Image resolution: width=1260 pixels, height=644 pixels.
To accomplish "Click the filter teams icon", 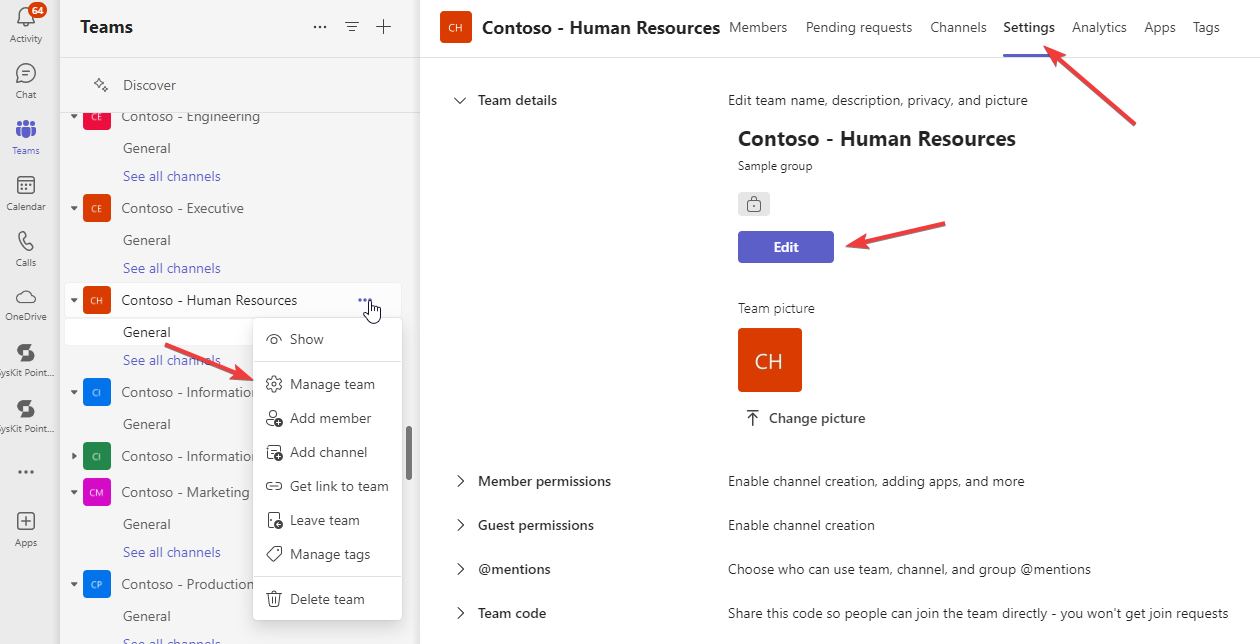I will [x=352, y=27].
